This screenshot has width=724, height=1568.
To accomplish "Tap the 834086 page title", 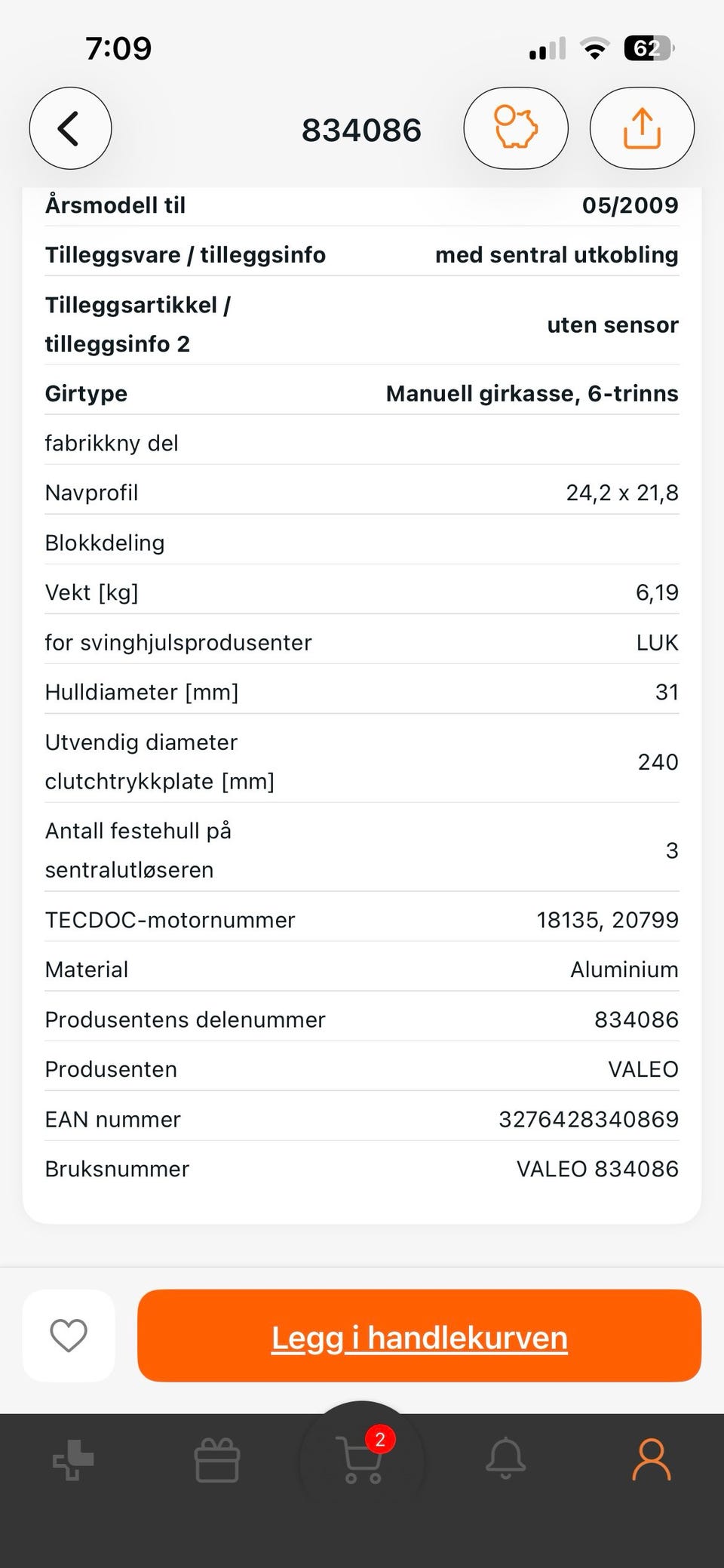I will [x=361, y=130].
